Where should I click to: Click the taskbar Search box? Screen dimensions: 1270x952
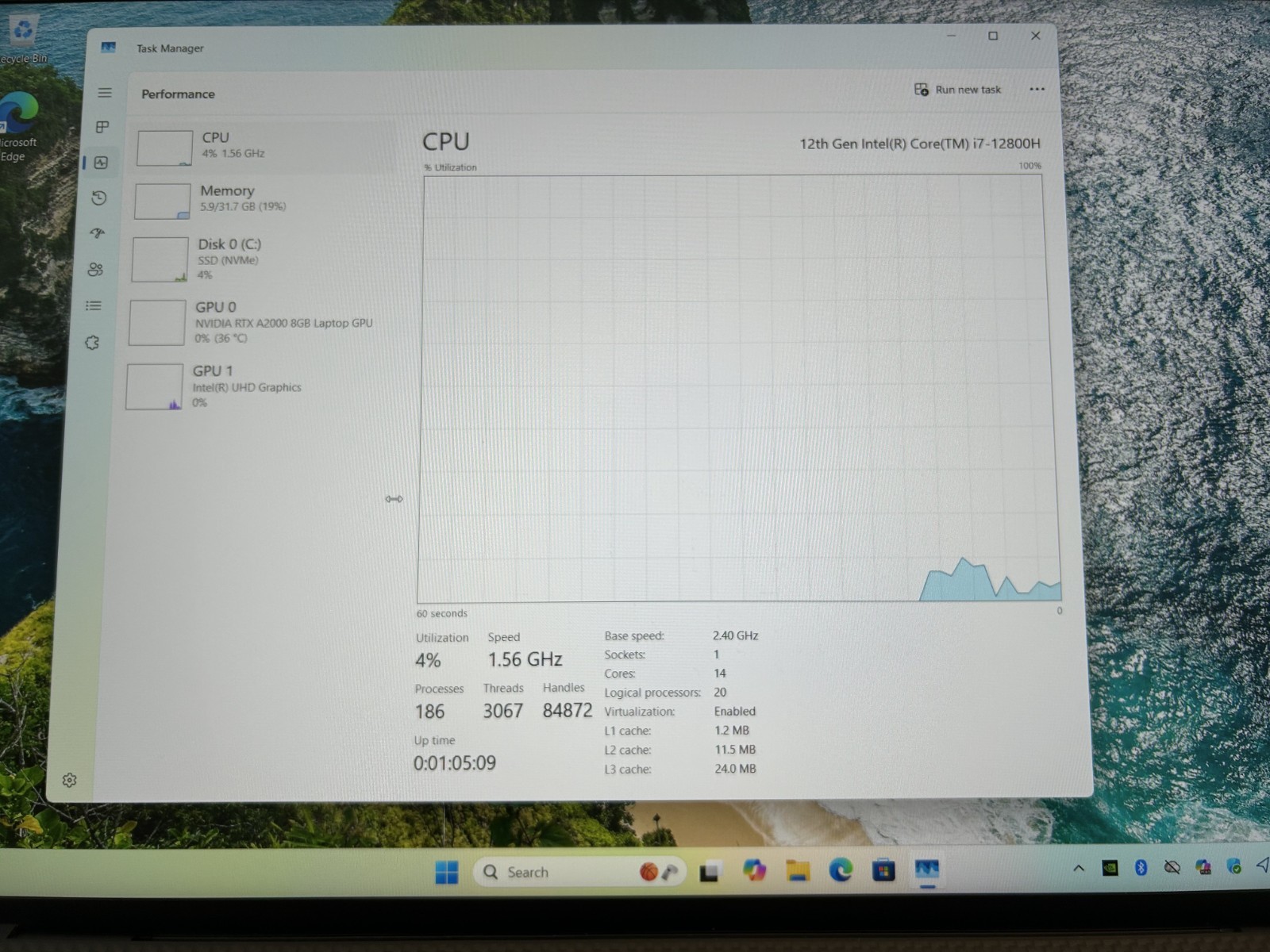[579, 872]
